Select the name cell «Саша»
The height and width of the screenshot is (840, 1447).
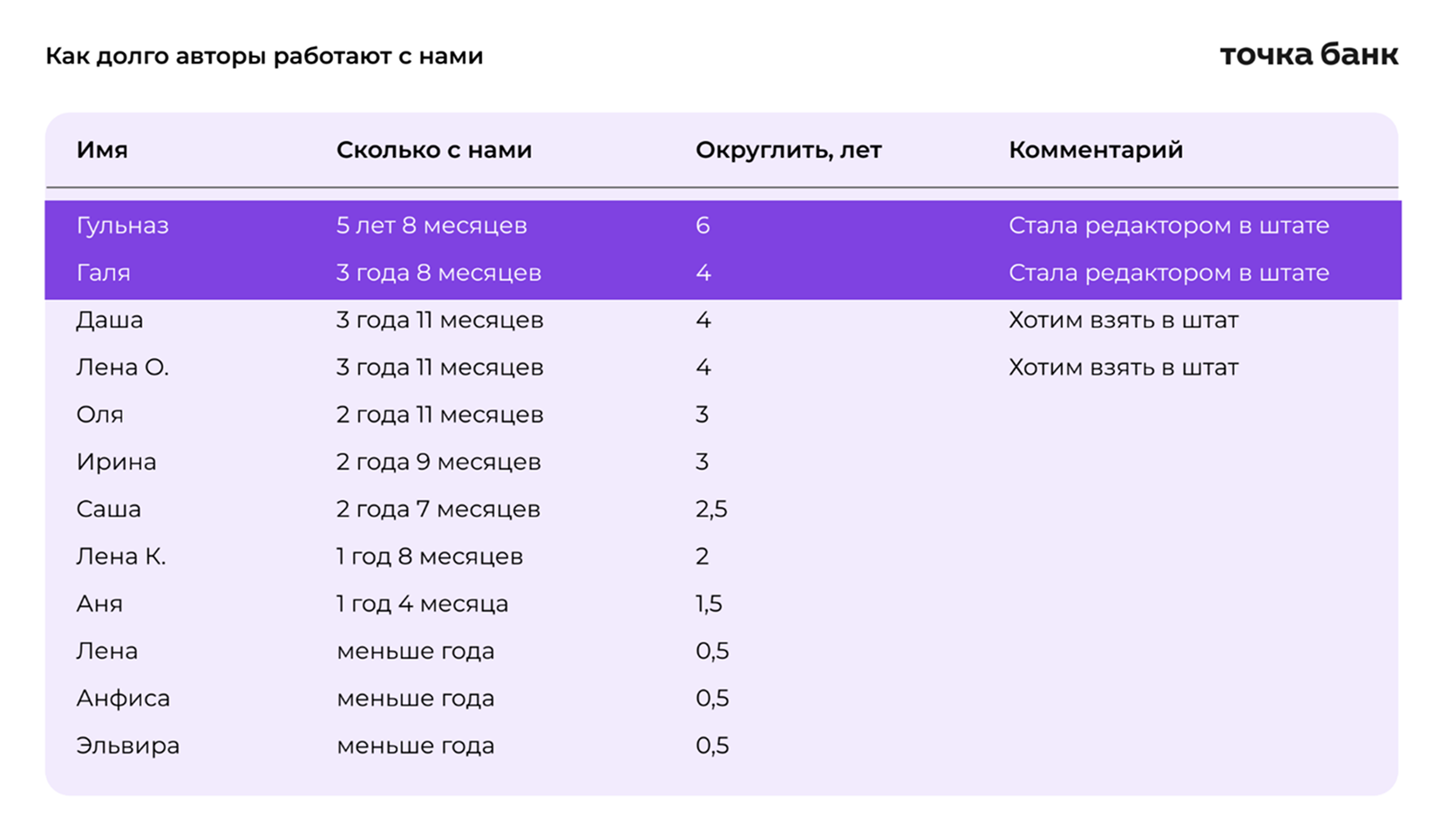click(108, 509)
